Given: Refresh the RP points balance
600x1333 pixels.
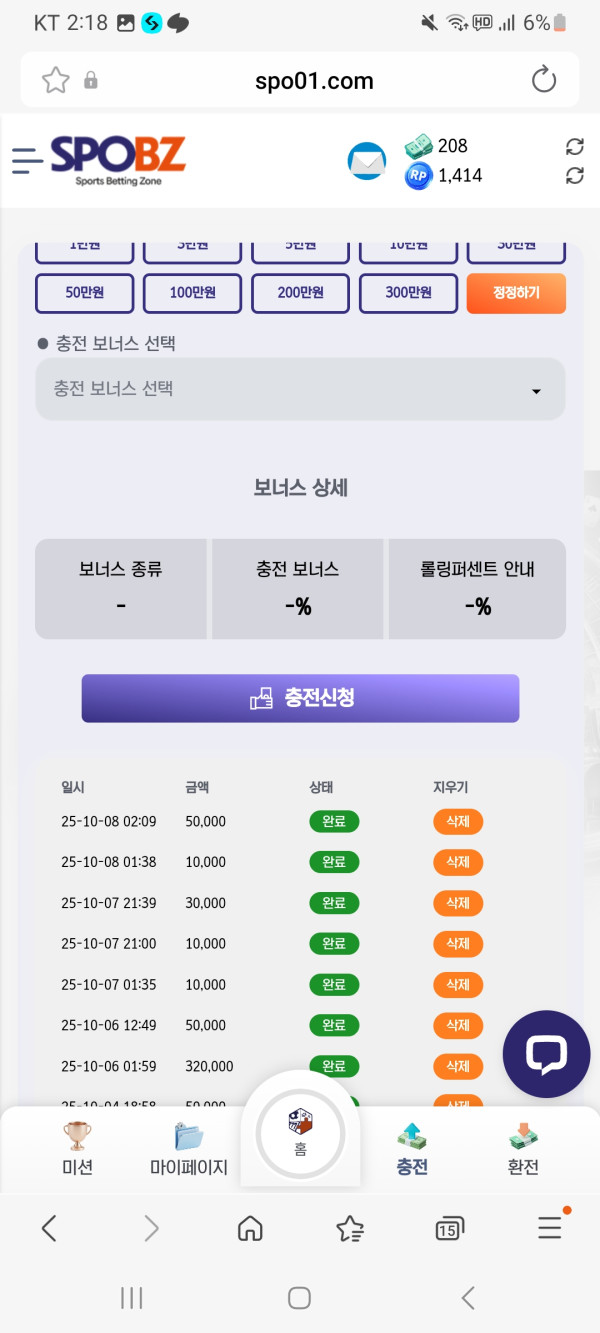Looking at the screenshot, I should tap(574, 176).
